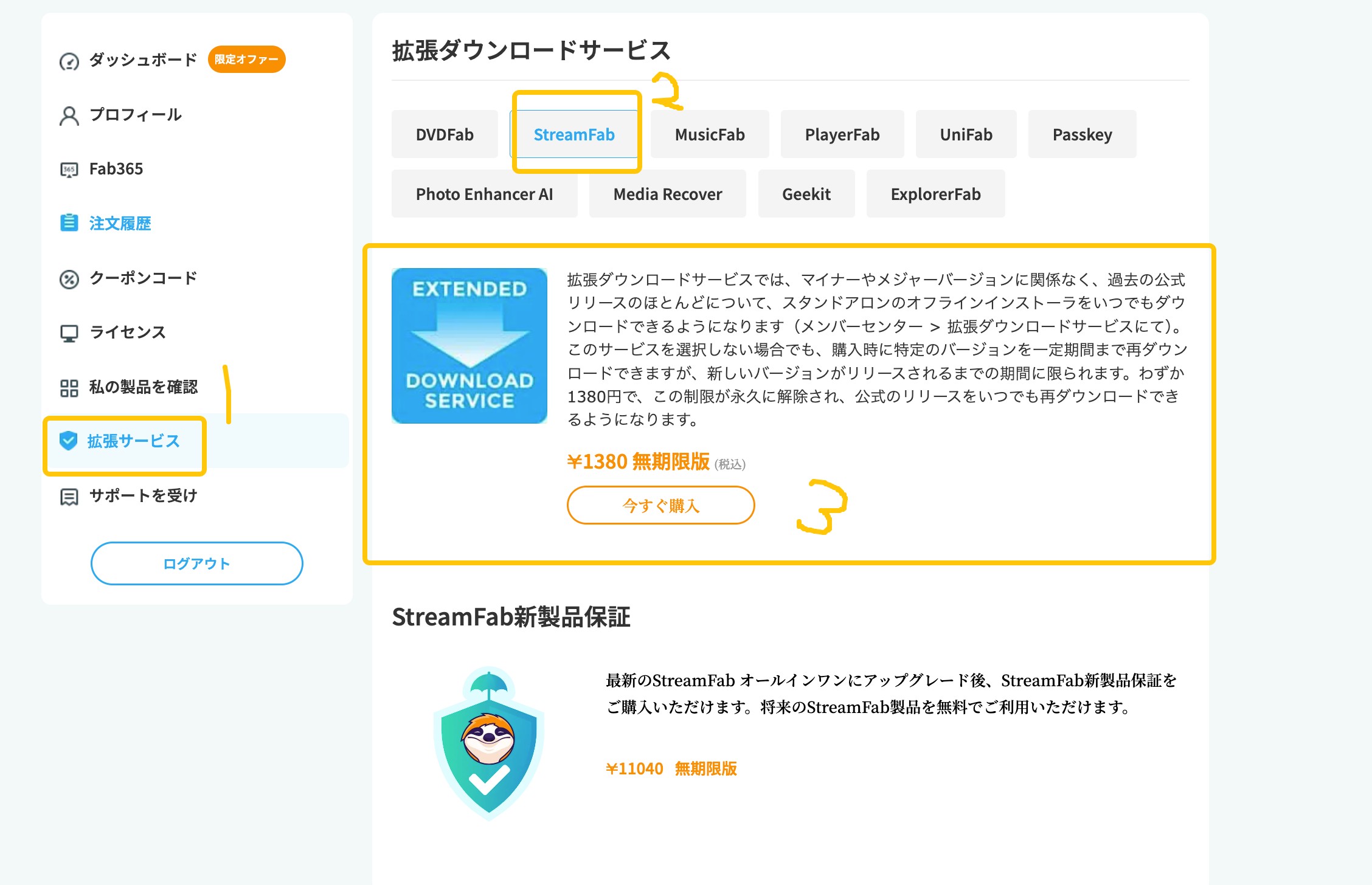Switch to the Media Recover tab
This screenshot has height=885, width=1372.
click(668, 194)
